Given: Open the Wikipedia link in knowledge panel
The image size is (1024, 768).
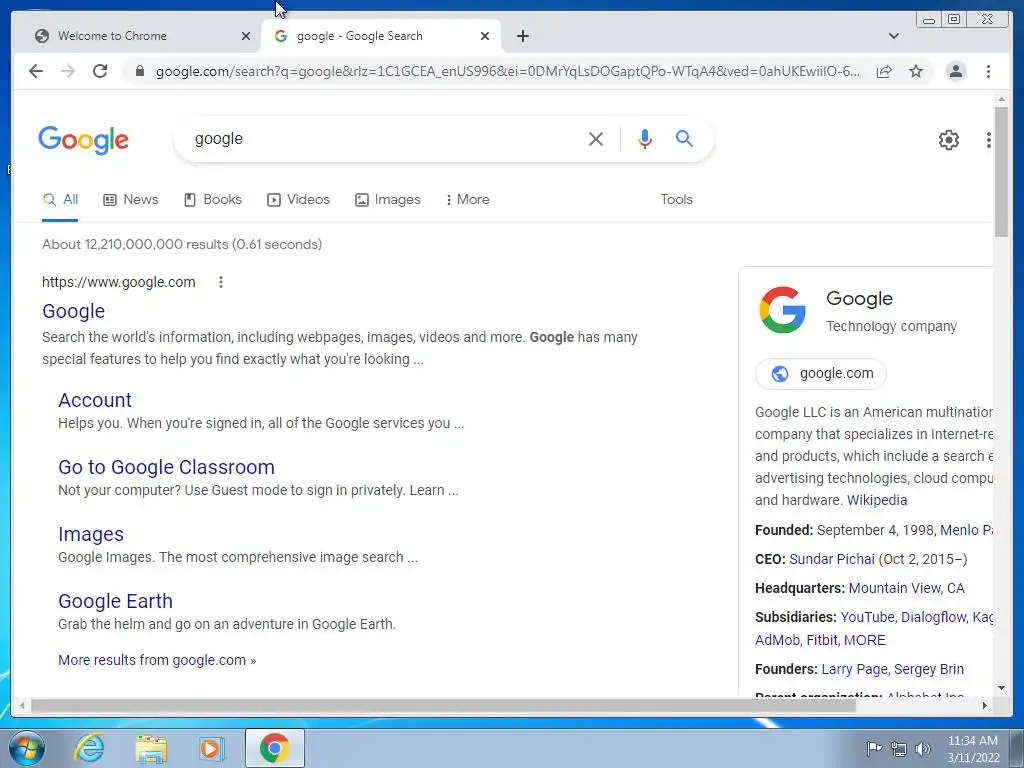Looking at the screenshot, I should 877,500.
